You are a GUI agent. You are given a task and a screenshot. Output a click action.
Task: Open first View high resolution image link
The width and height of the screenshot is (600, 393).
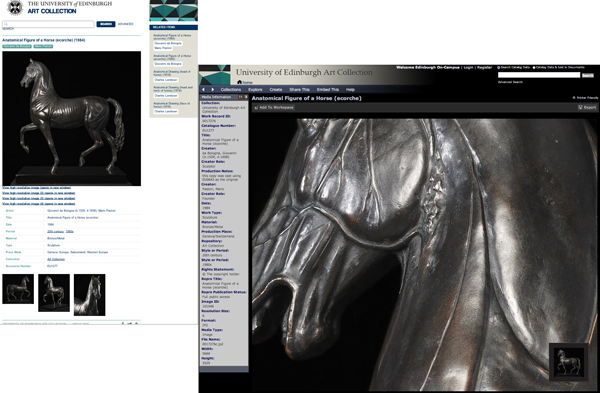click(36, 188)
